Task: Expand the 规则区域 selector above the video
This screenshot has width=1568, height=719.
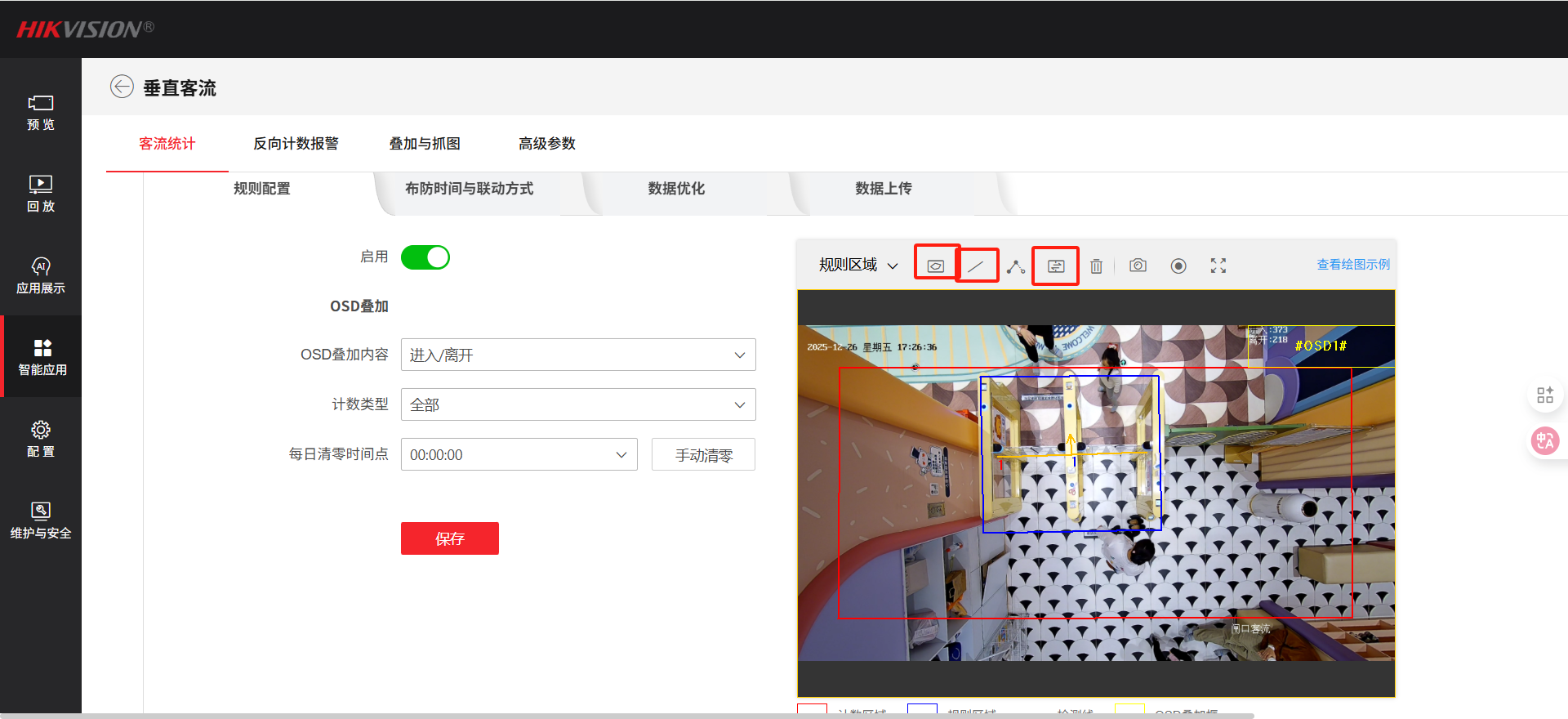Action: (x=858, y=265)
